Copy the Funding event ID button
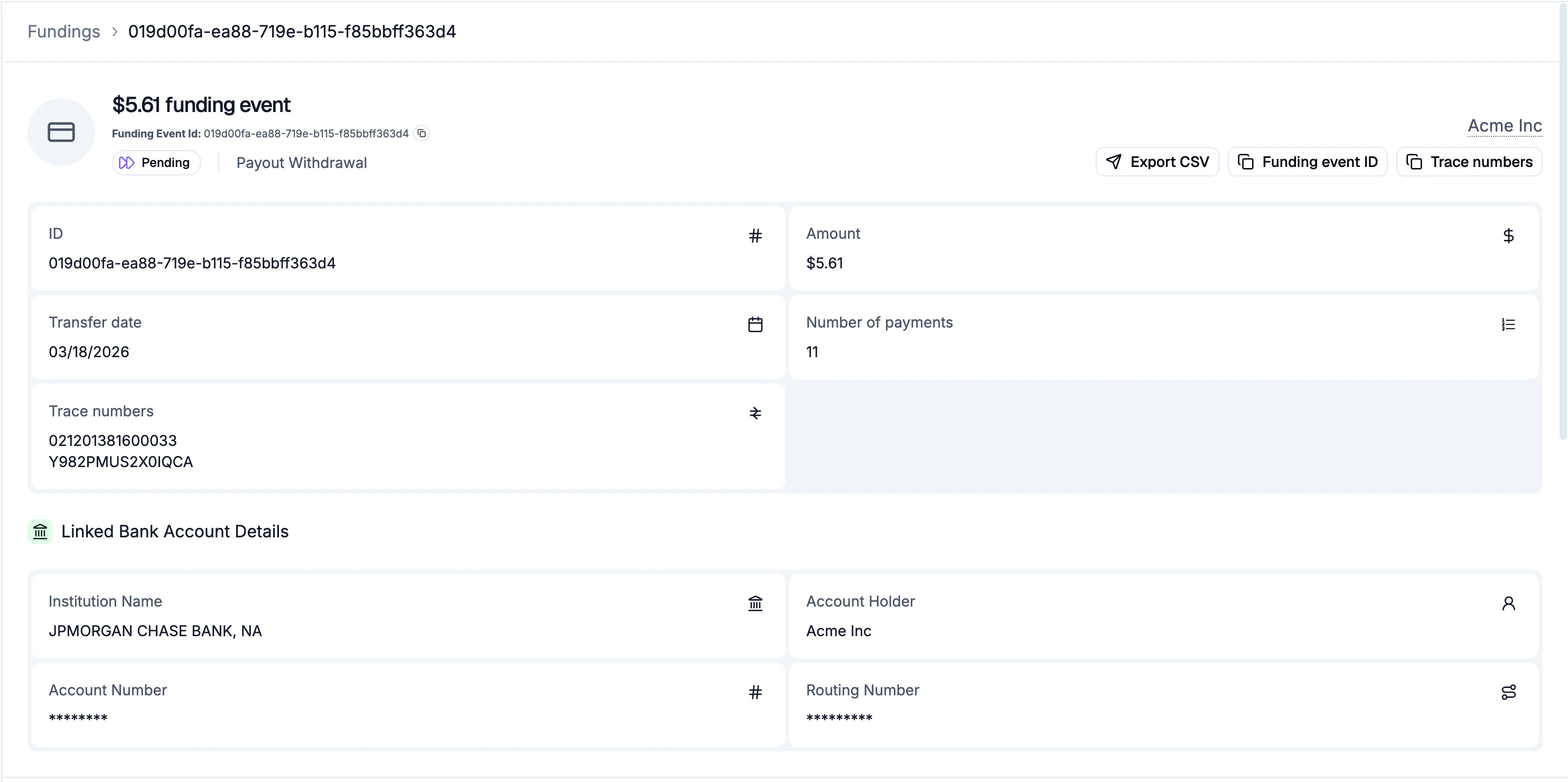The image size is (1568, 782). pyautogui.click(x=1307, y=162)
